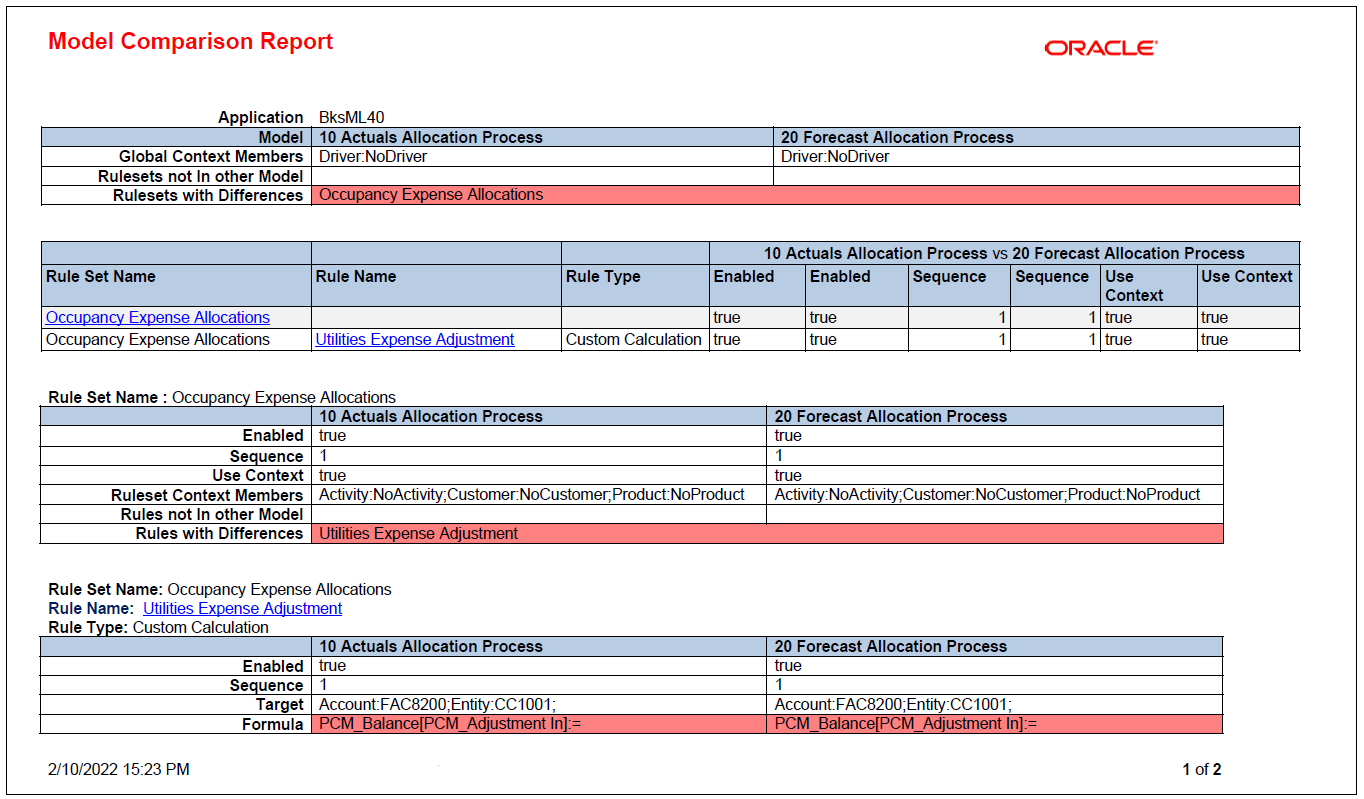Select the Actuals Target Account:FAC8200 cell
Viewport: 1364px width, 799px height.
pyautogui.click(x=539, y=705)
